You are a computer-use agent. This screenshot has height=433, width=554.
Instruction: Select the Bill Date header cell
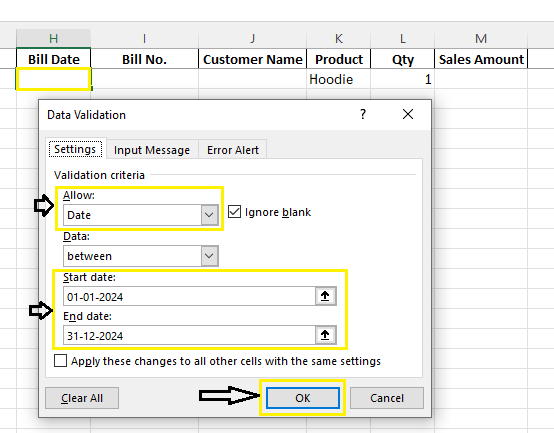point(53,59)
